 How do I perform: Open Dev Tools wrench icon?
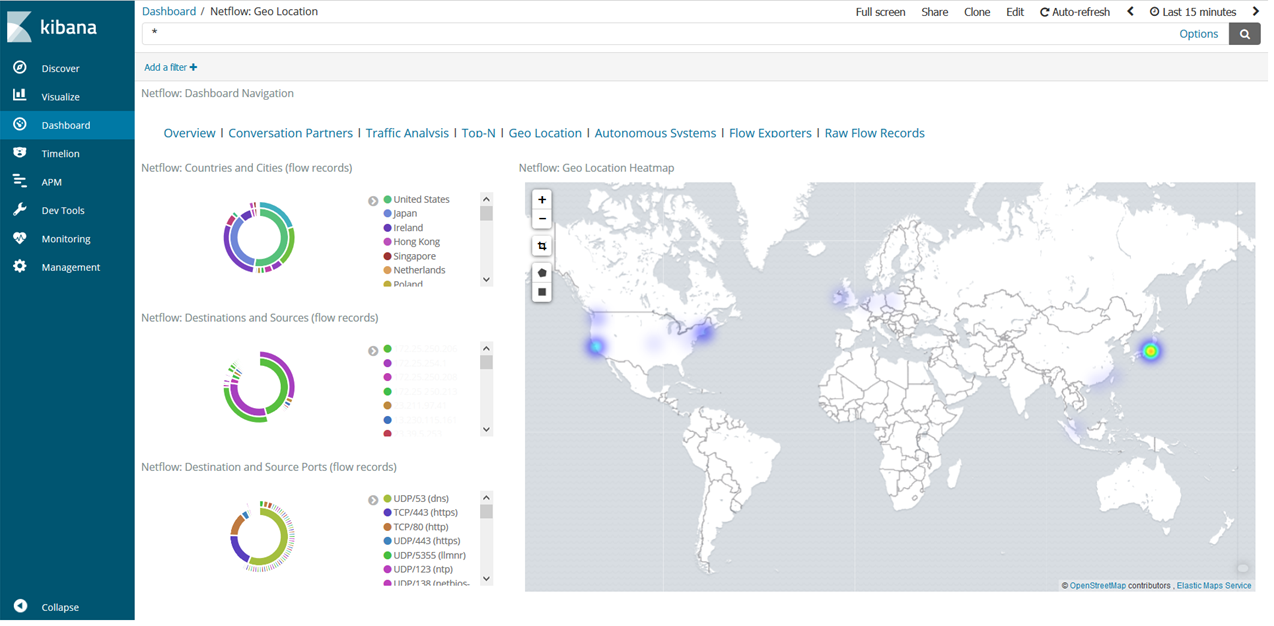[19, 210]
